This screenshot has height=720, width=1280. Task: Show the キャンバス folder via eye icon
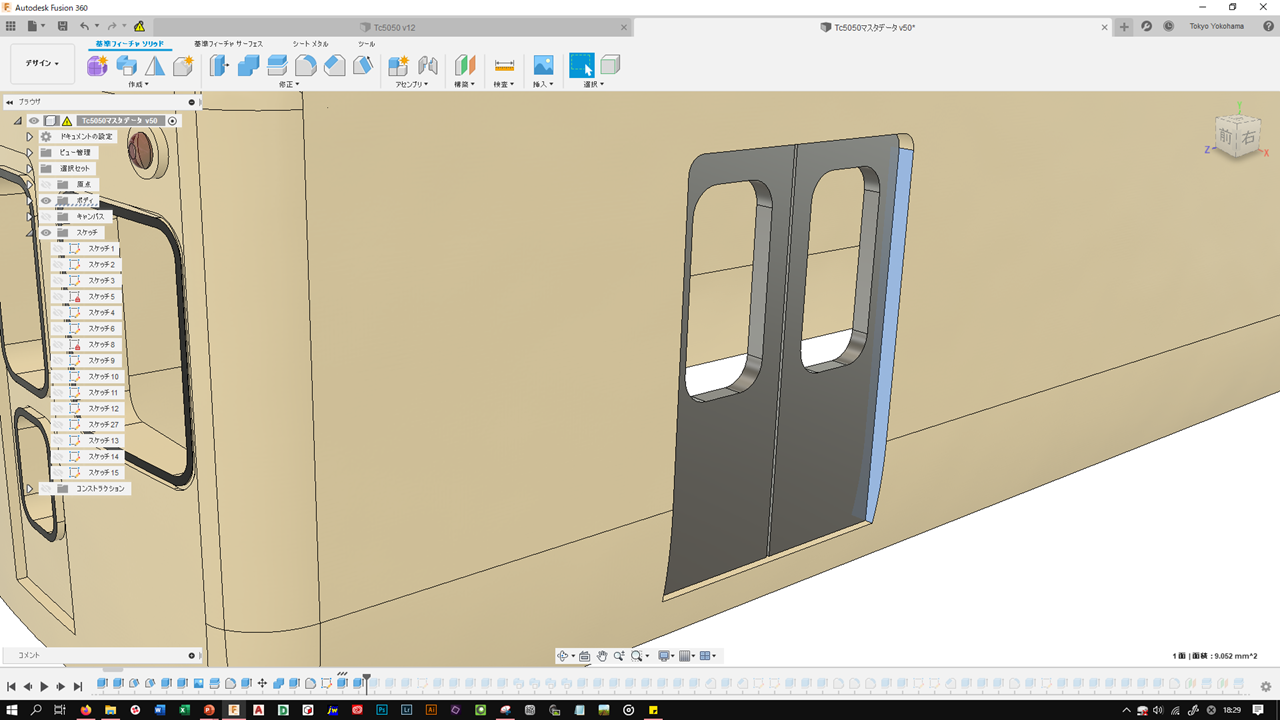tap(46, 217)
